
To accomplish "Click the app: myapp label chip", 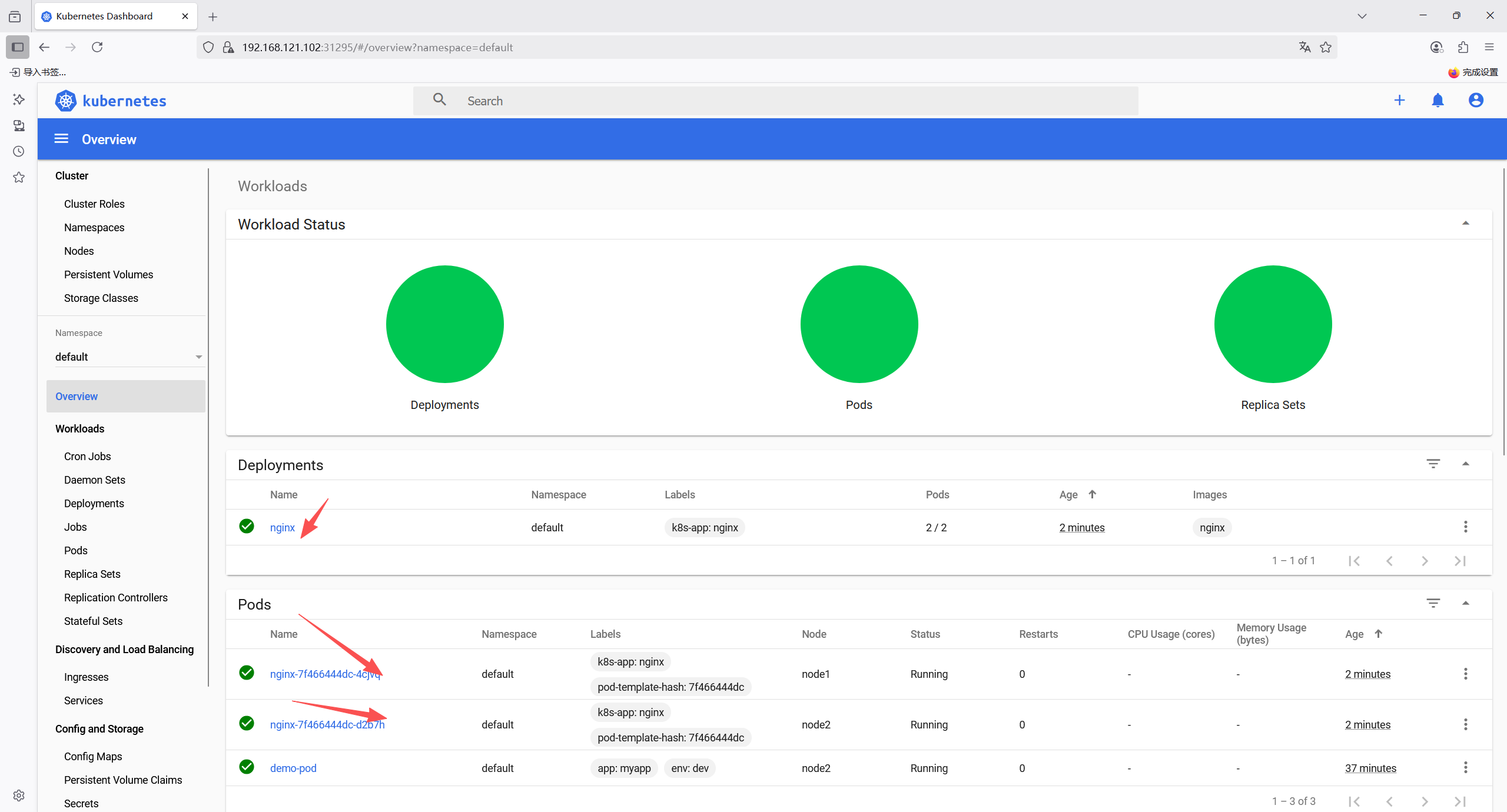I will 624,768.
